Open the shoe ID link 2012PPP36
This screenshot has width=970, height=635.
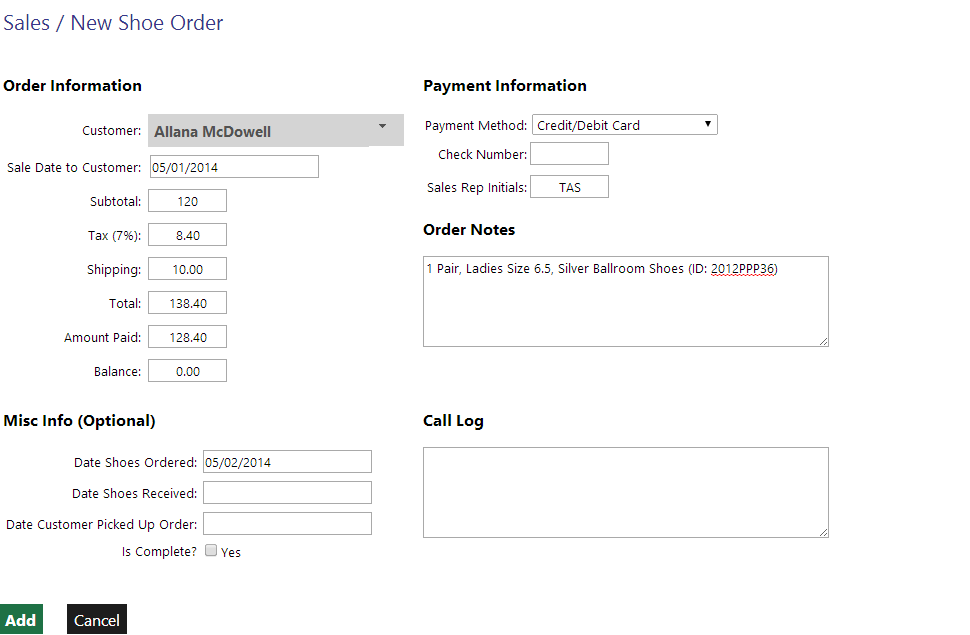pos(744,268)
